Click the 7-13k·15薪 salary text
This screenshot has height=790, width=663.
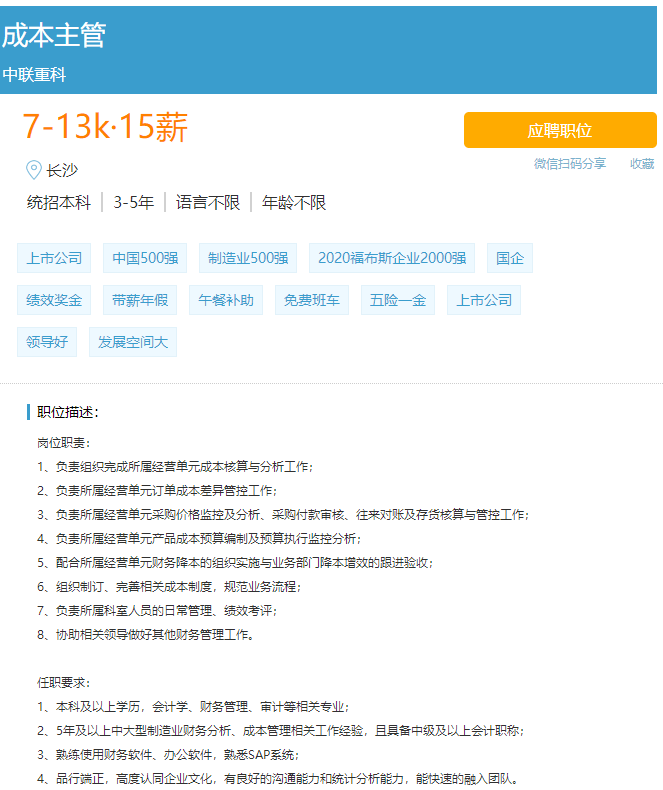click(x=105, y=126)
